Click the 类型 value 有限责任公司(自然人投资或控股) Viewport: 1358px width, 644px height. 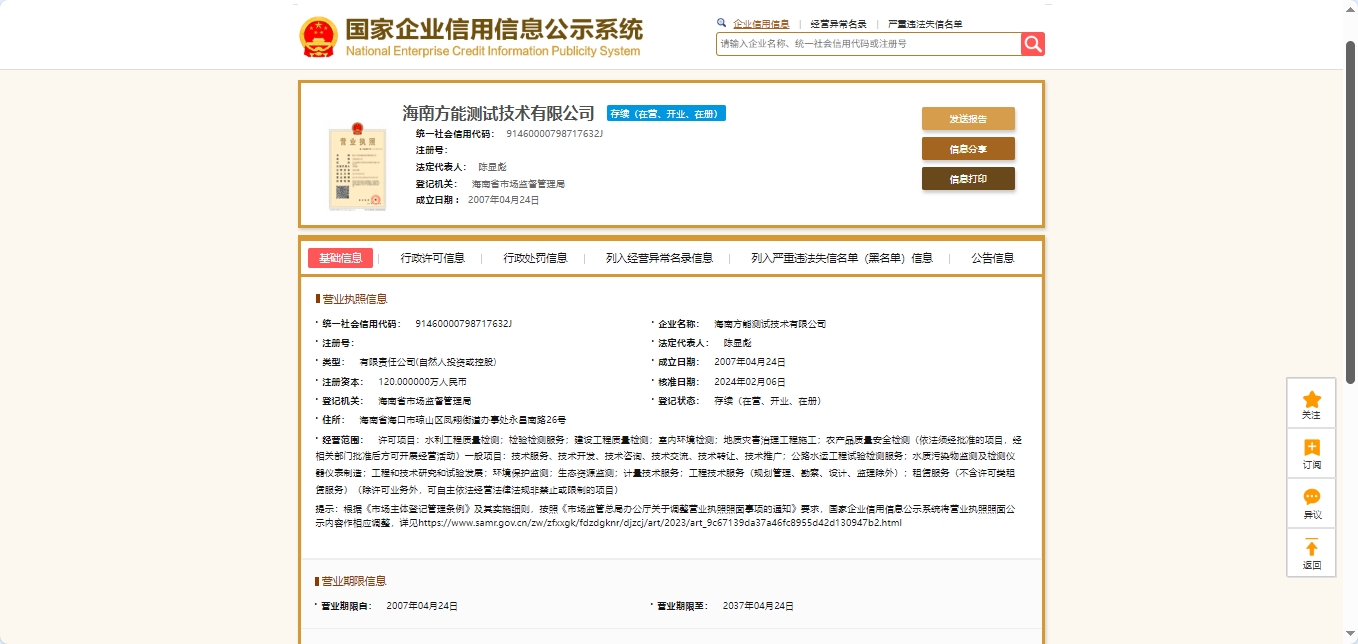tap(428, 362)
